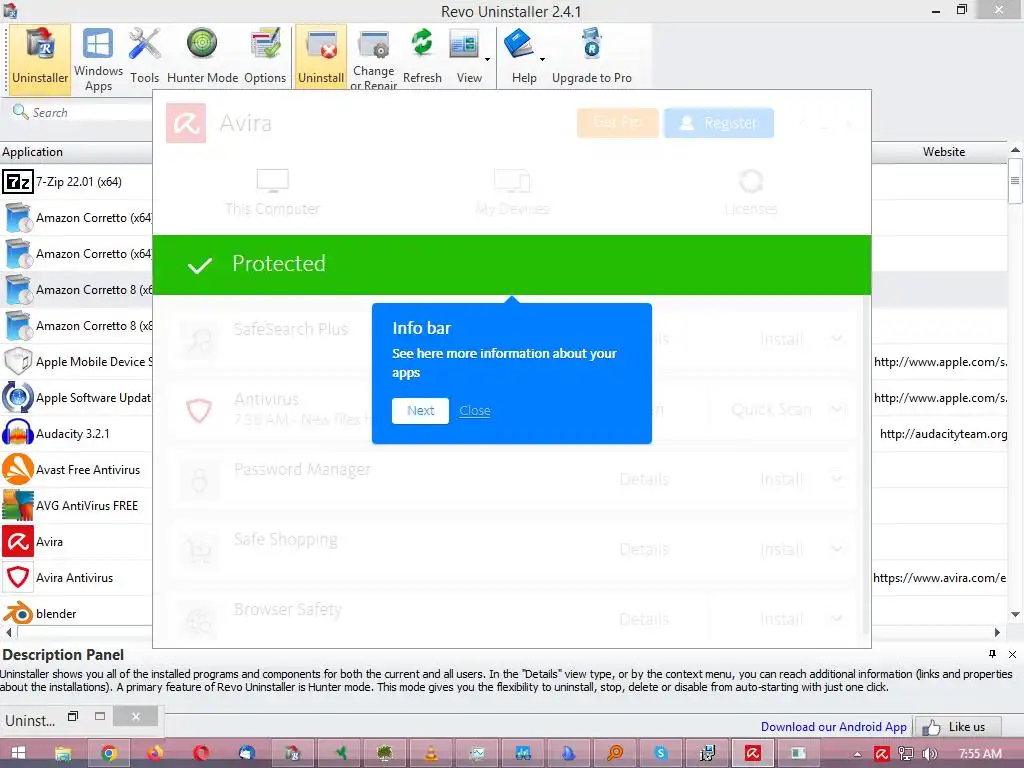Expand the Antivirus Quick Scan chevron in Avira
The width and height of the screenshot is (1024, 768).
click(x=837, y=409)
